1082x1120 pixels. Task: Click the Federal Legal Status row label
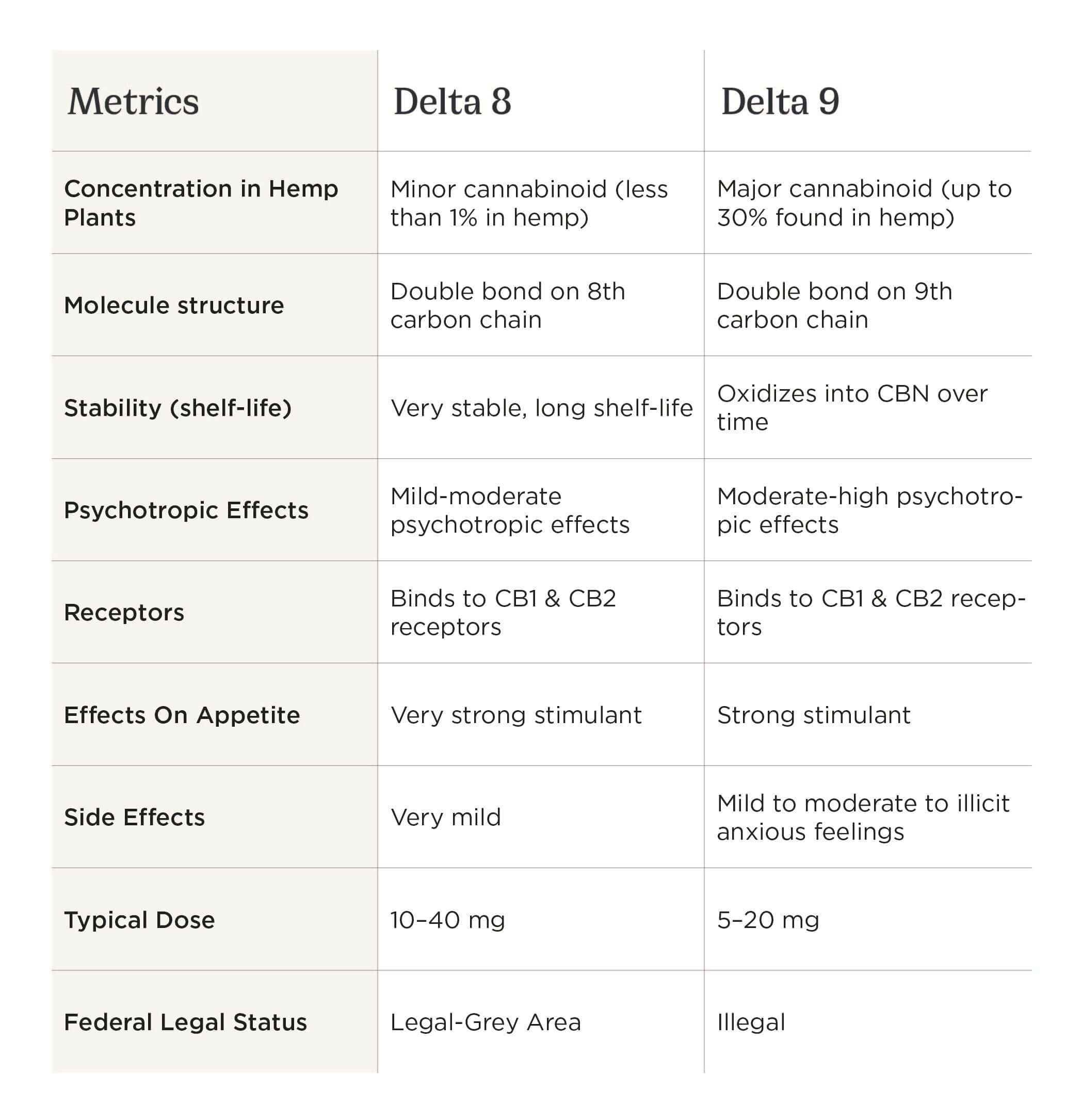point(185,1022)
